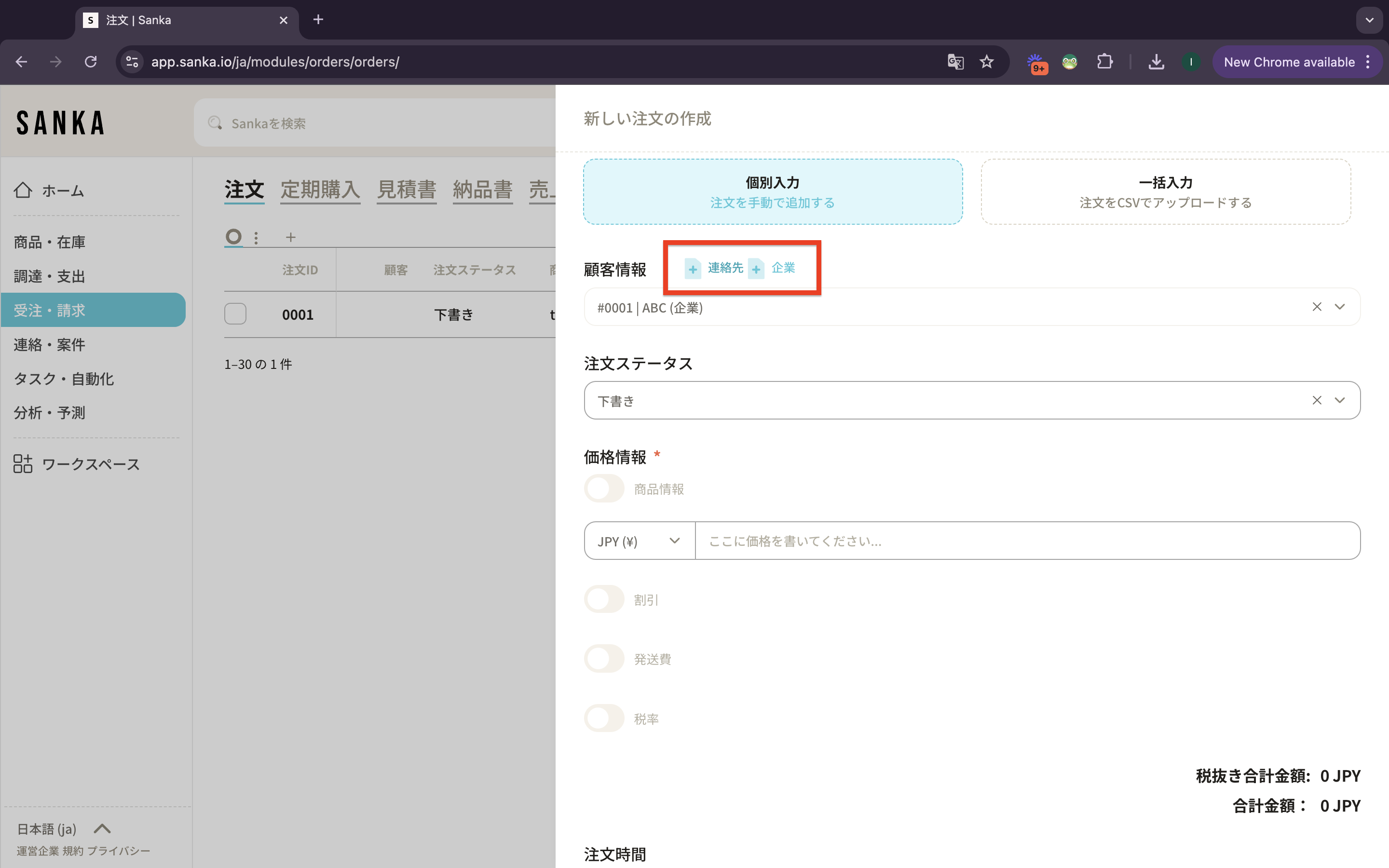Click the three-dot view options icon
1389x868 pixels.
(256, 237)
